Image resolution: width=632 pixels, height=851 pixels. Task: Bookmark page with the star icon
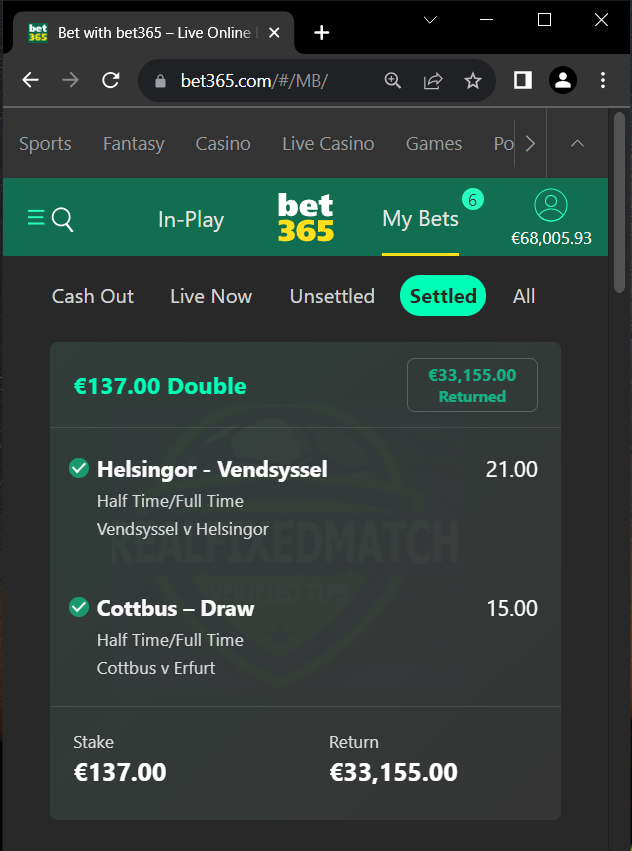[473, 81]
